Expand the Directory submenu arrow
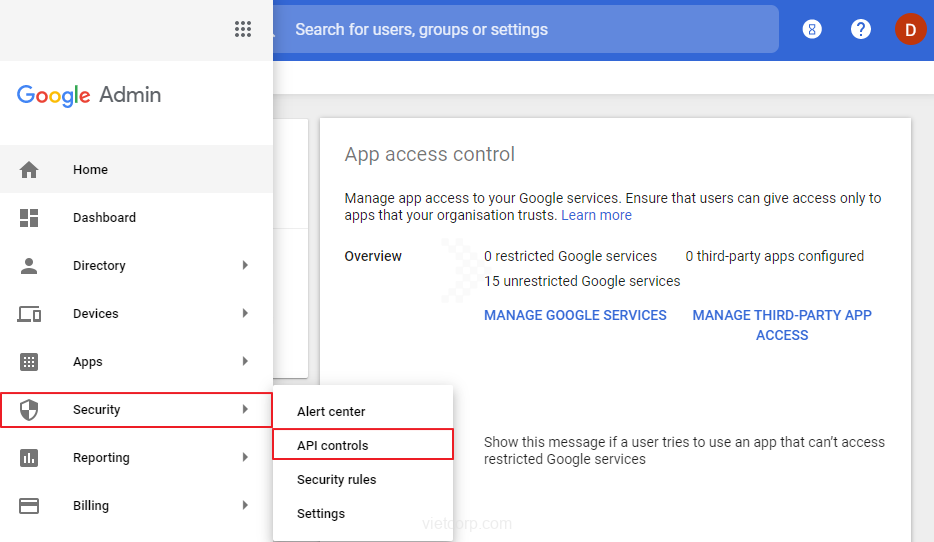The image size is (934, 542). [245, 266]
